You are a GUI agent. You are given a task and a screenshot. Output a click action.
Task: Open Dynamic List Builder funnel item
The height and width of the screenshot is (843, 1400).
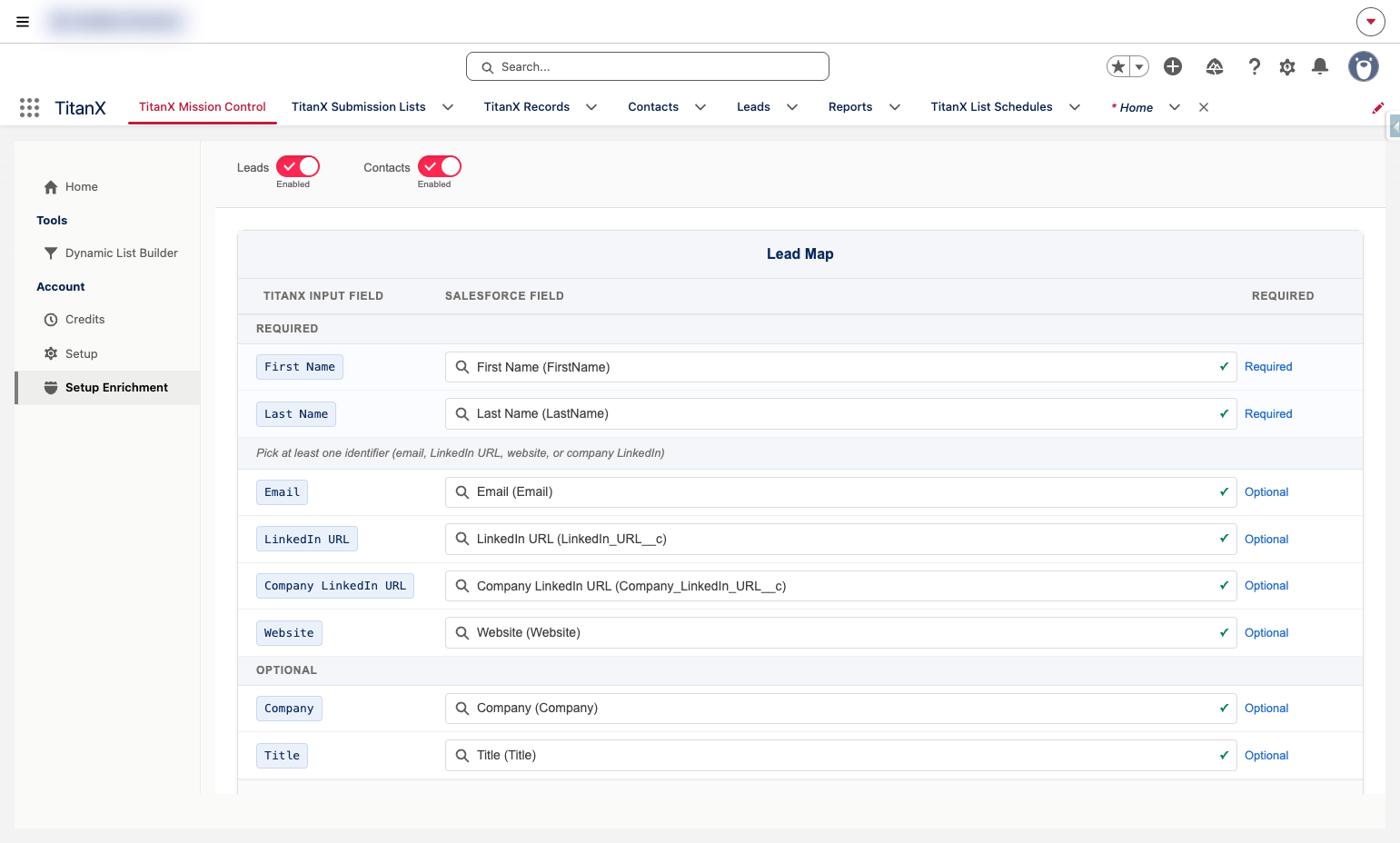[112, 253]
